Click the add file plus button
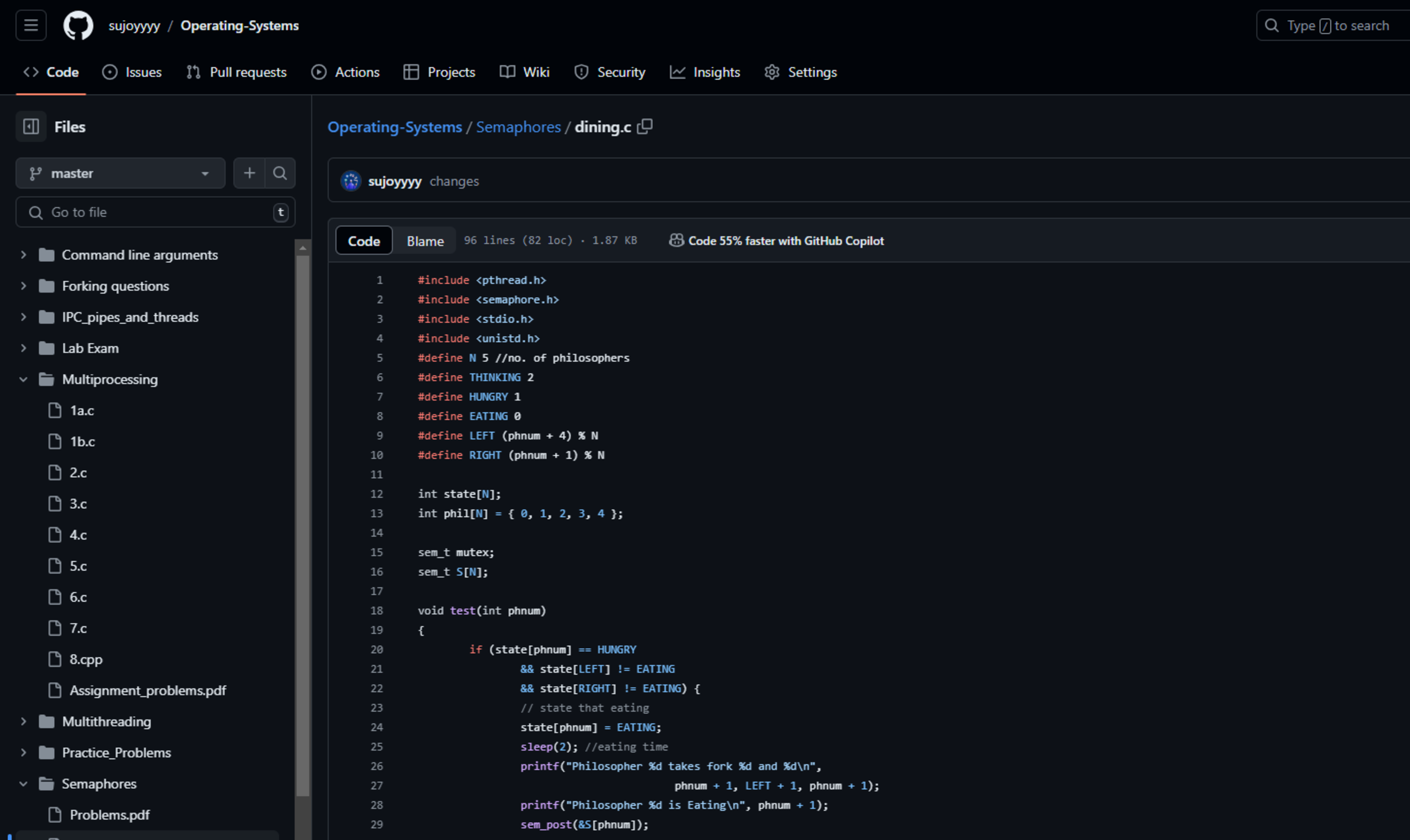 pyautogui.click(x=249, y=173)
